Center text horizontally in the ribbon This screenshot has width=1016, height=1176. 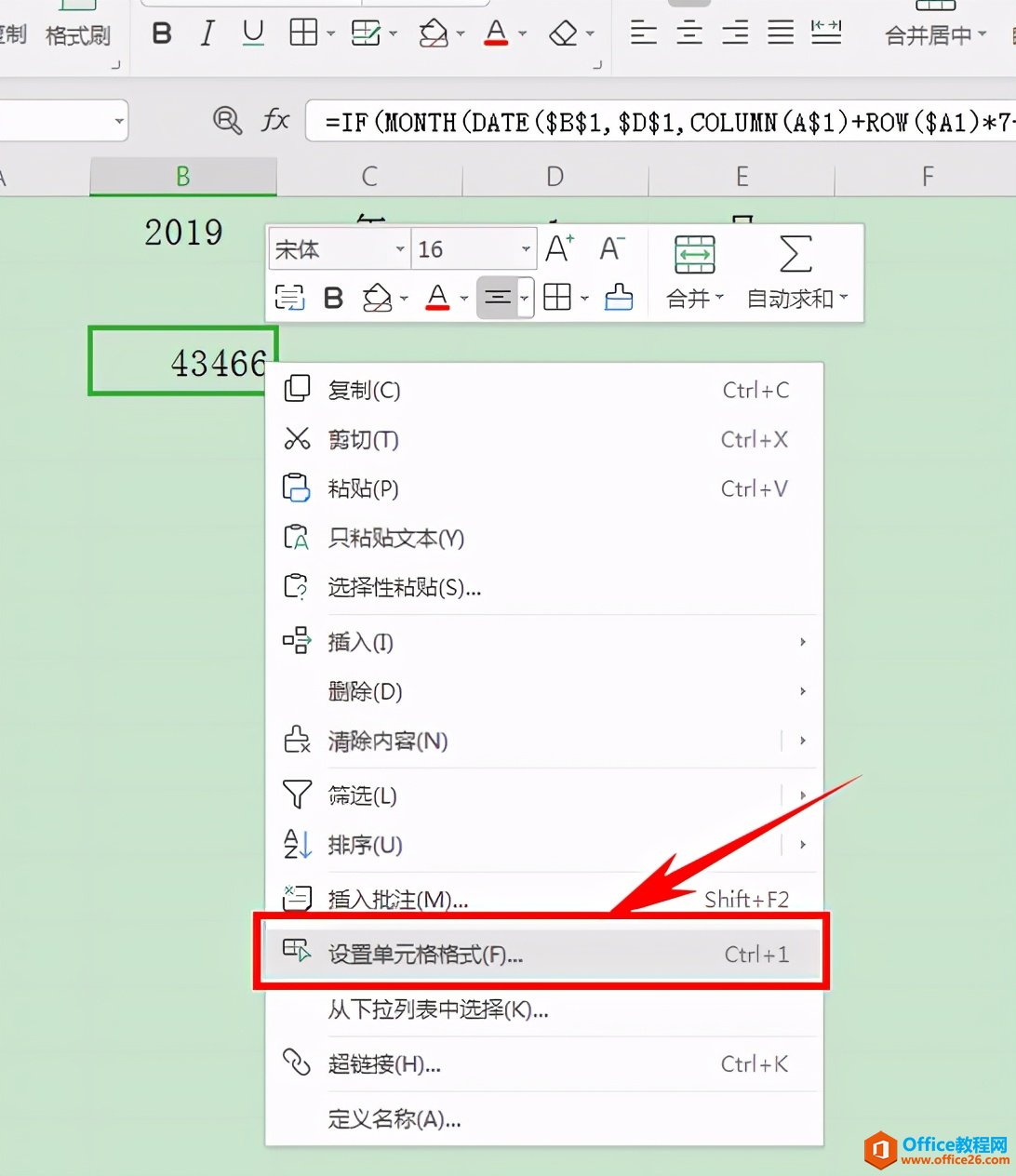coord(688,33)
